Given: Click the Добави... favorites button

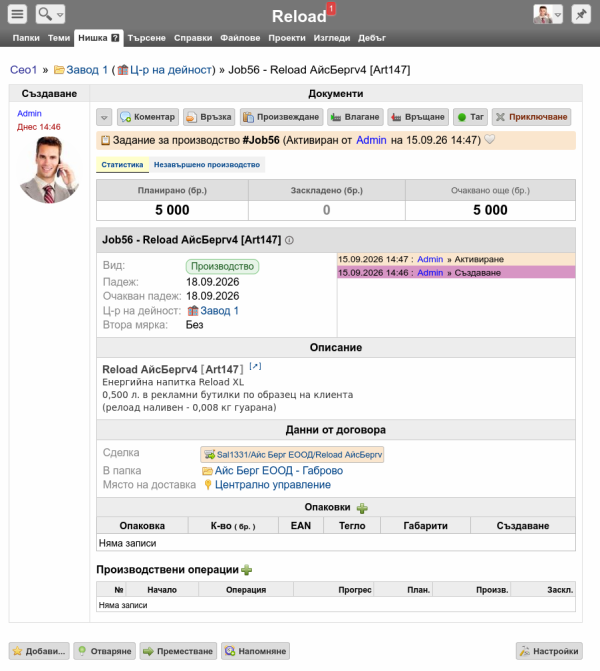Looking at the screenshot, I should click(39, 651).
